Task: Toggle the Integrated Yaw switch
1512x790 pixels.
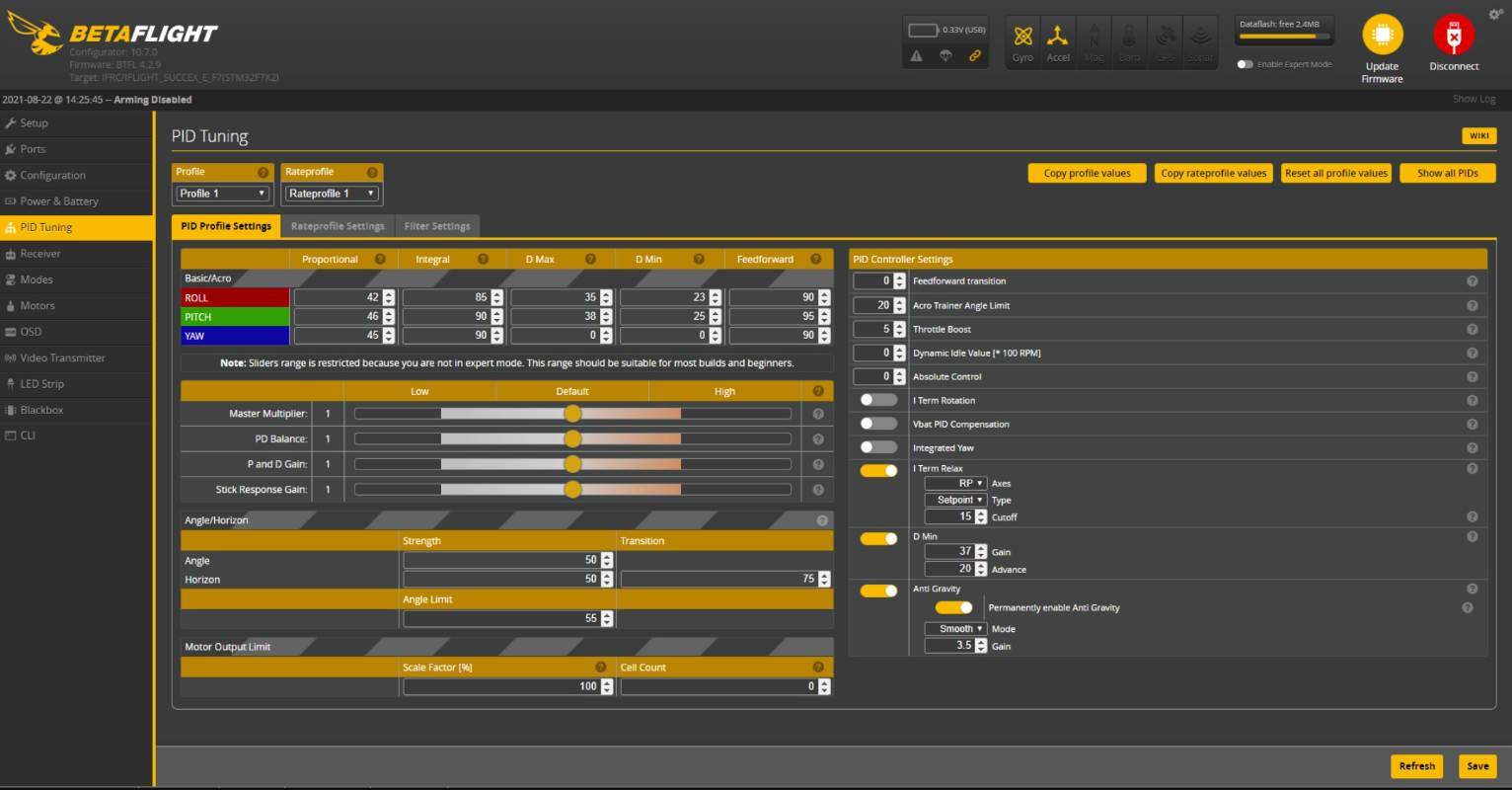Action: [x=877, y=447]
